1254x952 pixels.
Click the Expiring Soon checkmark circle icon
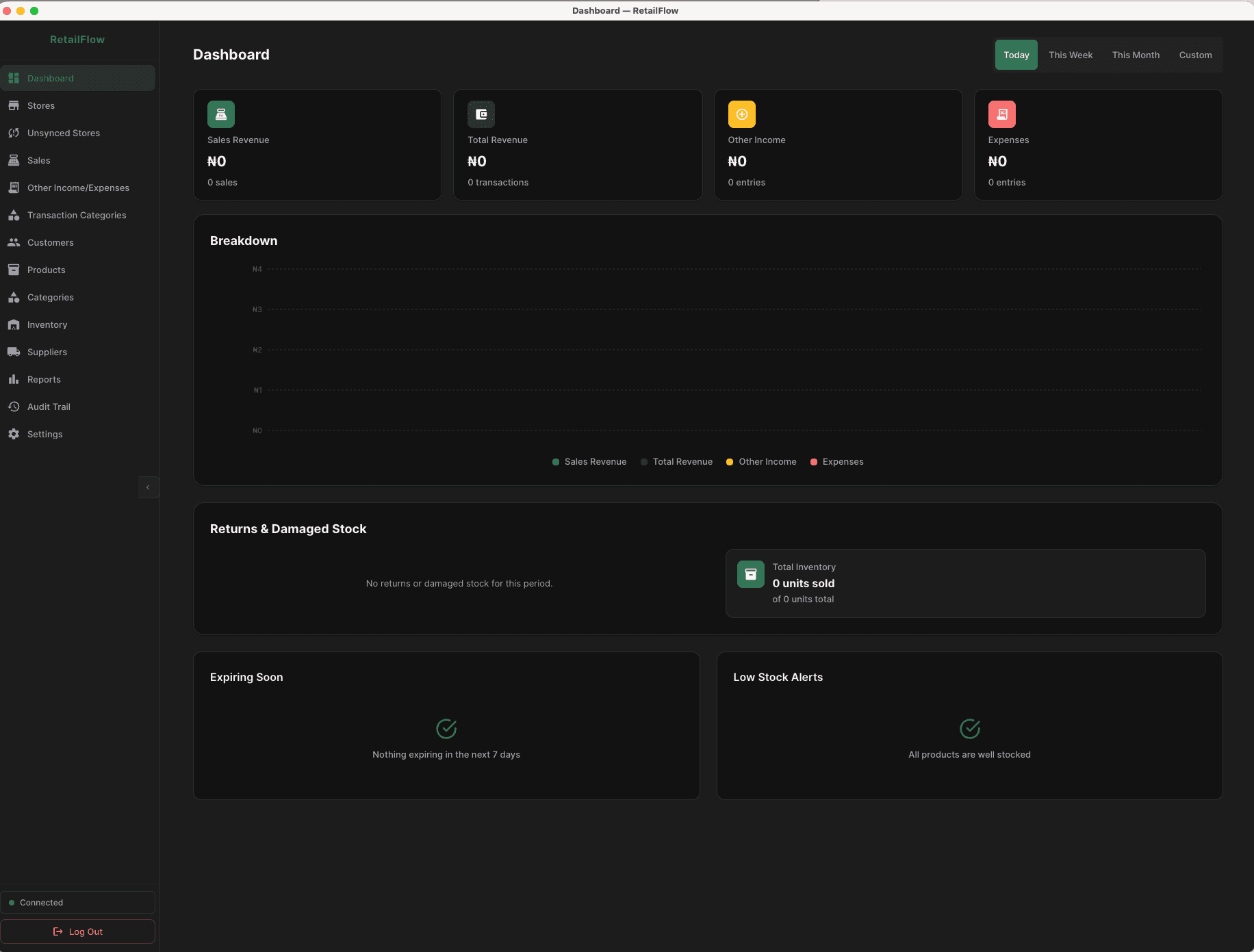[446, 729]
